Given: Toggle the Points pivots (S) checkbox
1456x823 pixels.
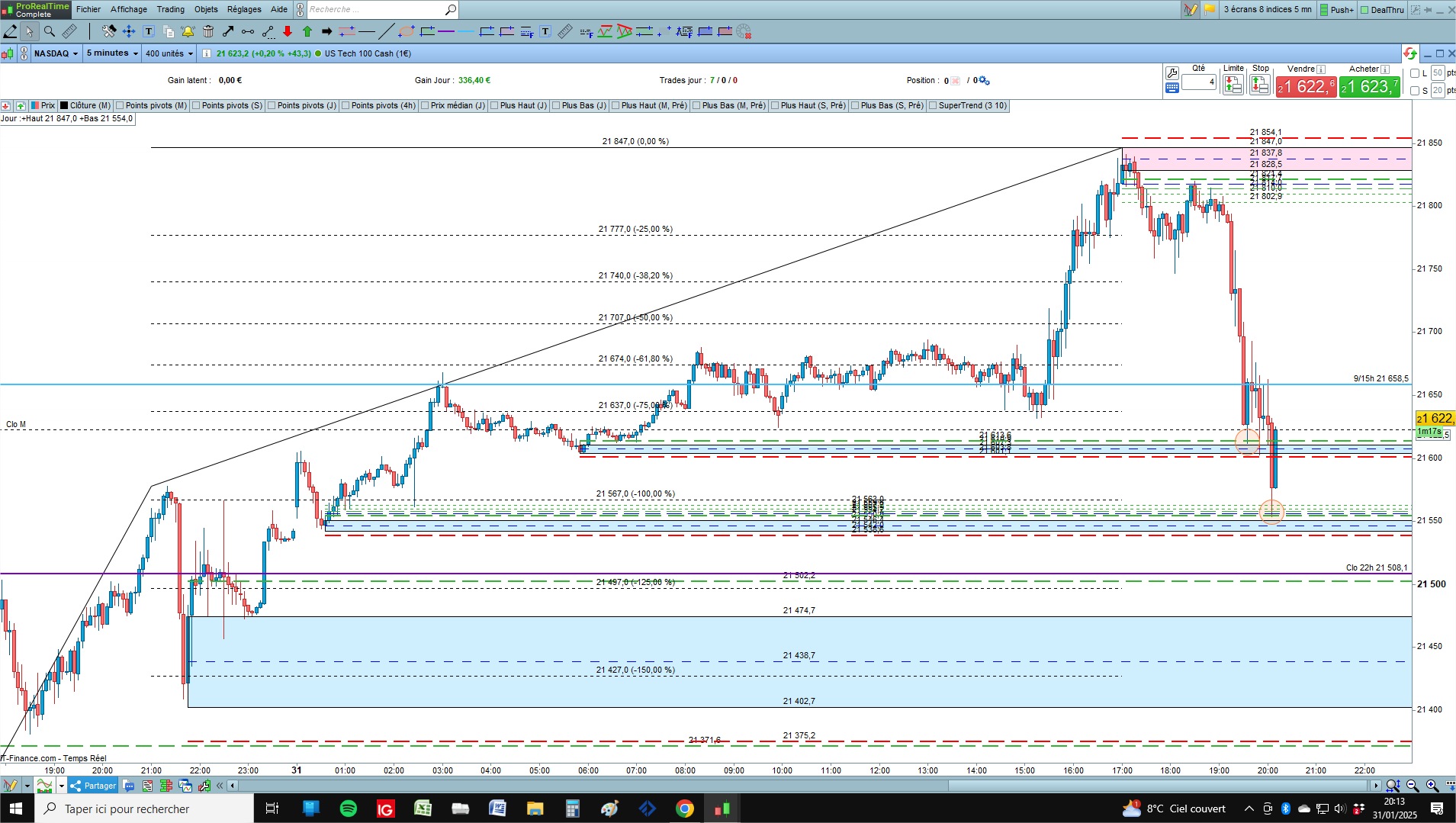Looking at the screenshot, I should 196,106.
